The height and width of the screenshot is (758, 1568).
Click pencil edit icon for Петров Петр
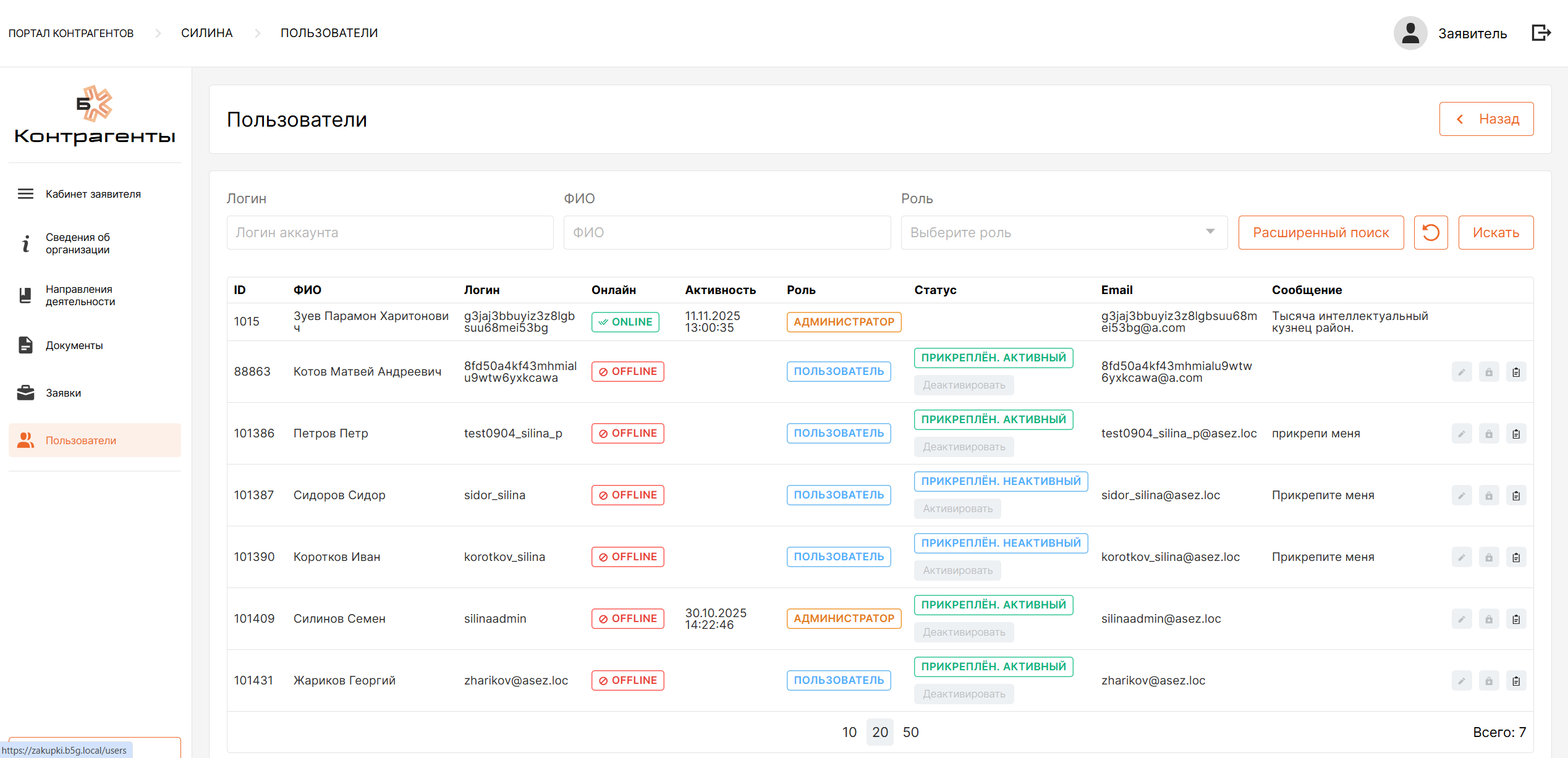click(1461, 434)
